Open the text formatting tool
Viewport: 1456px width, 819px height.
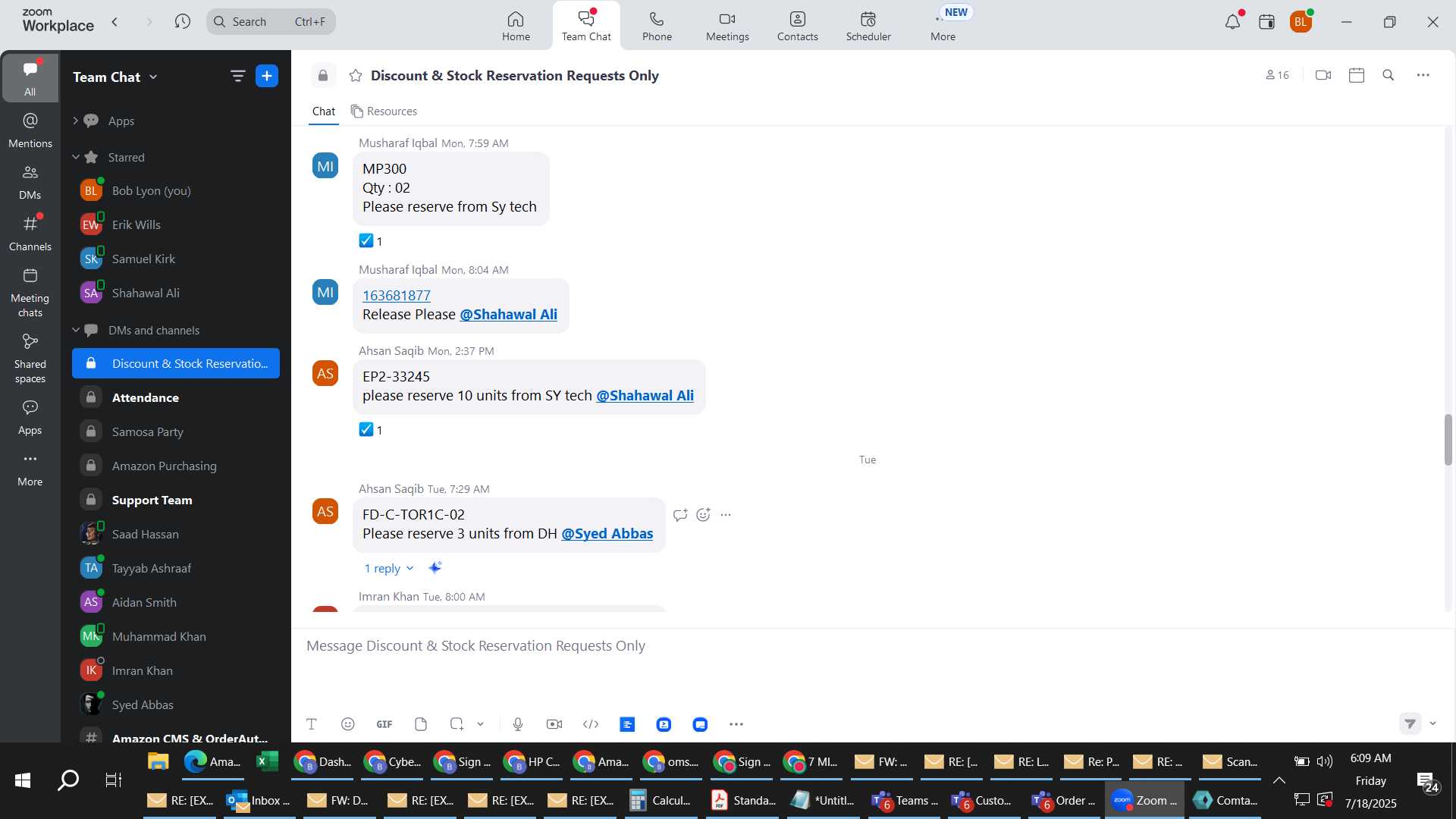pos(312,724)
